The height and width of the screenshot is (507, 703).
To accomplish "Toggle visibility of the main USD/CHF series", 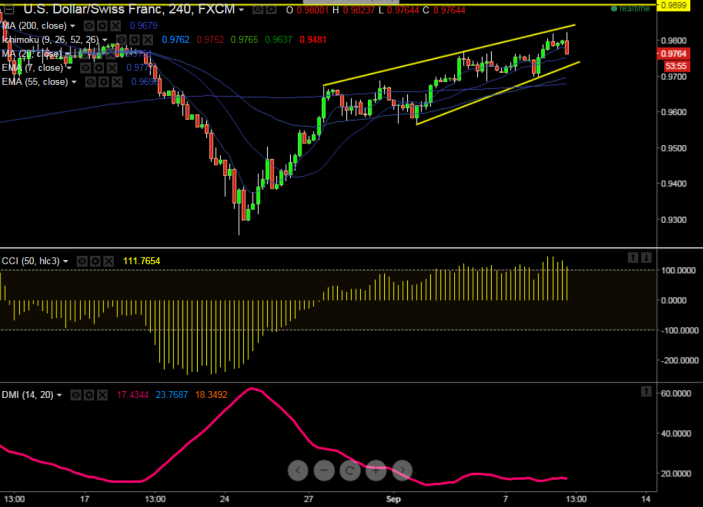I will pos(257,9).
